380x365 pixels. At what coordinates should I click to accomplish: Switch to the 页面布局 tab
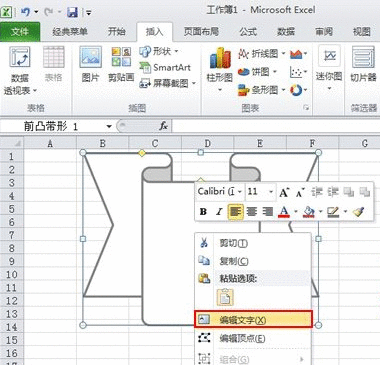(x=201, y=32)
